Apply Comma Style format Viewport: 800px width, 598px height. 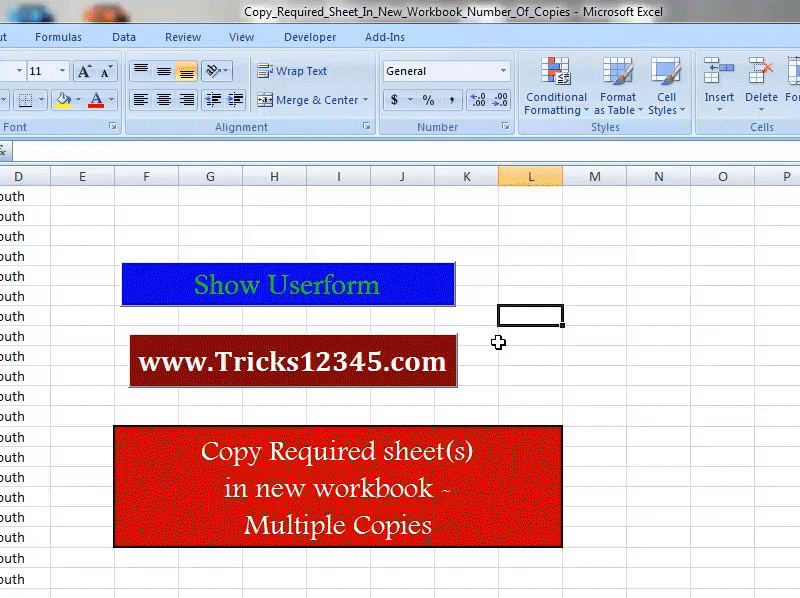452,99
